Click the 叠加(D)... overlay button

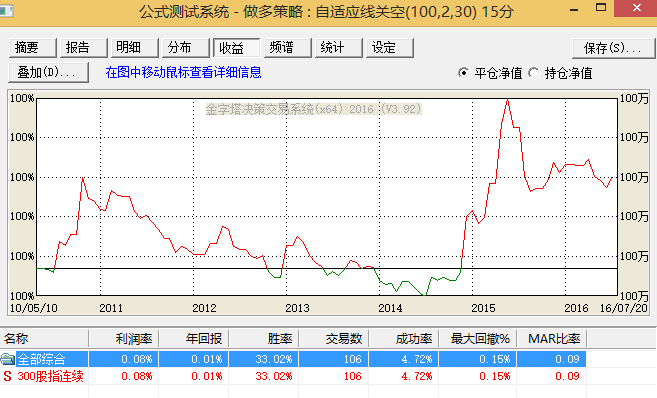click(48, 72)
